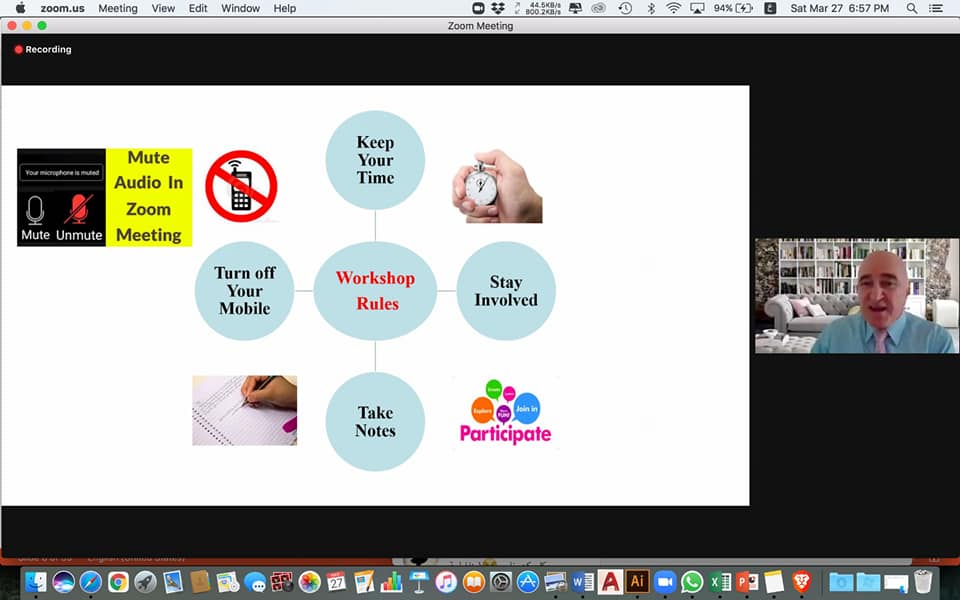Click the Zoom camera menu bar icon
This screenshot has height=600, width=960.
[x=478, y=8]
